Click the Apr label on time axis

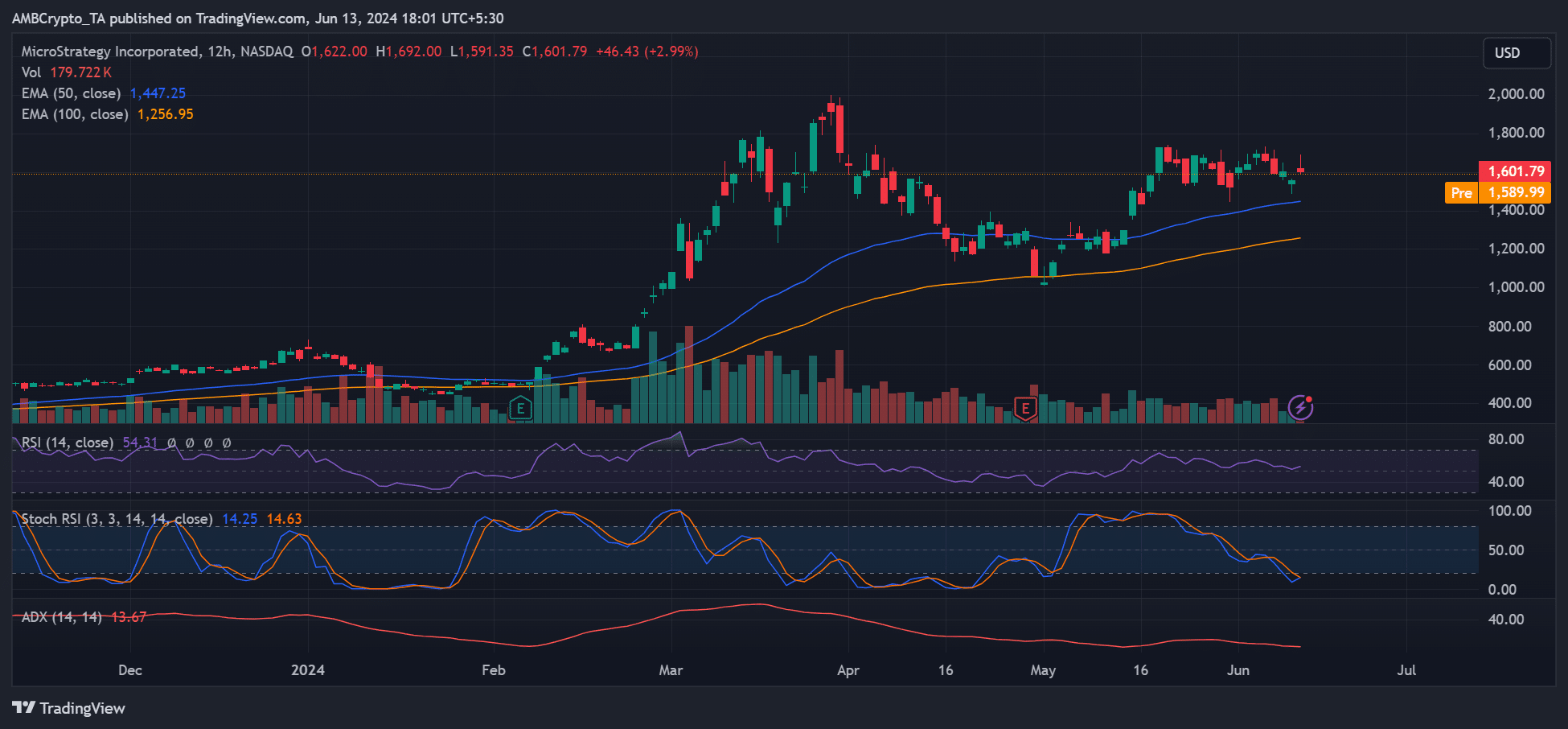[x=848, y=670]
